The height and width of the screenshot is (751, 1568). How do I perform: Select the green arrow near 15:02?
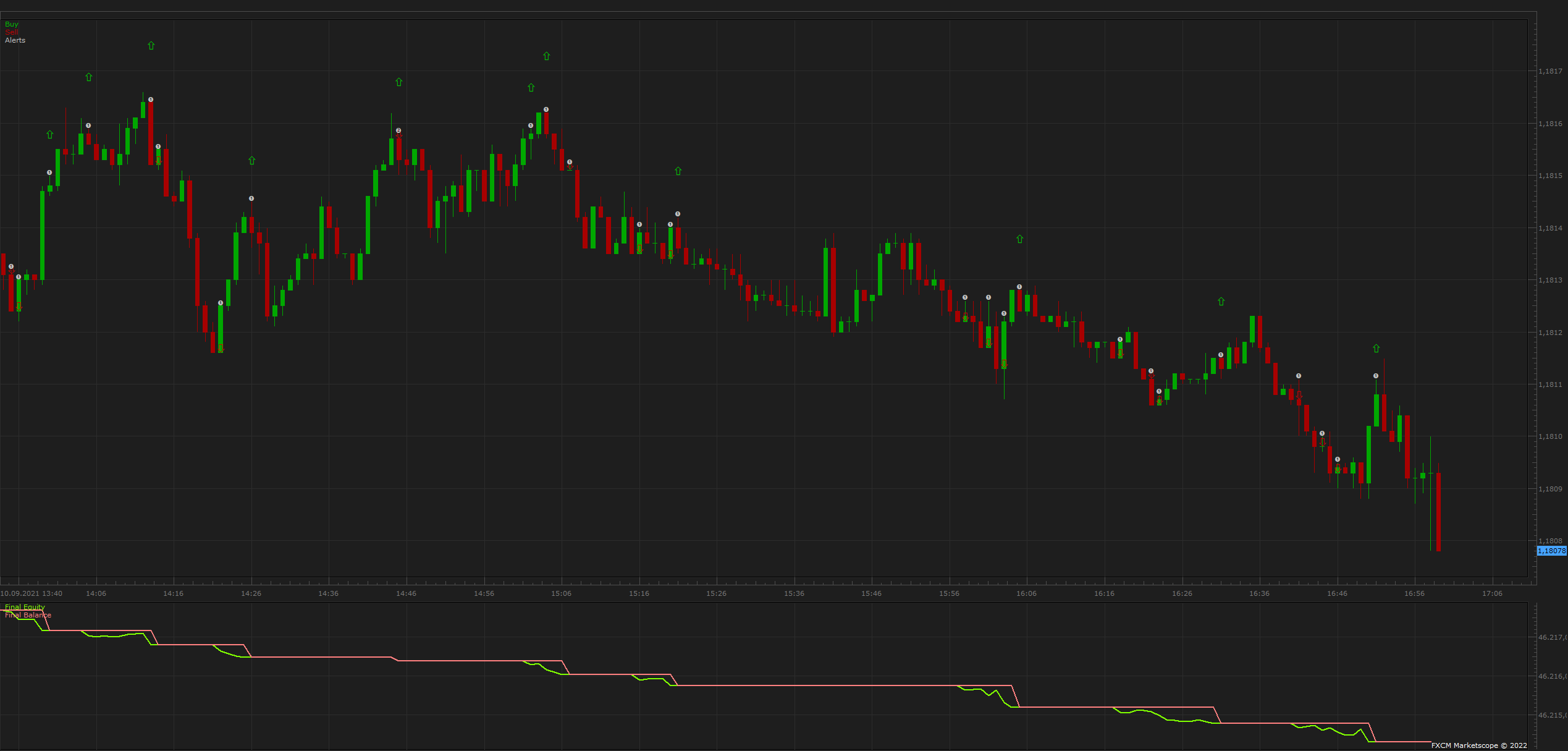pyautogui.click(x=531, y=88)
